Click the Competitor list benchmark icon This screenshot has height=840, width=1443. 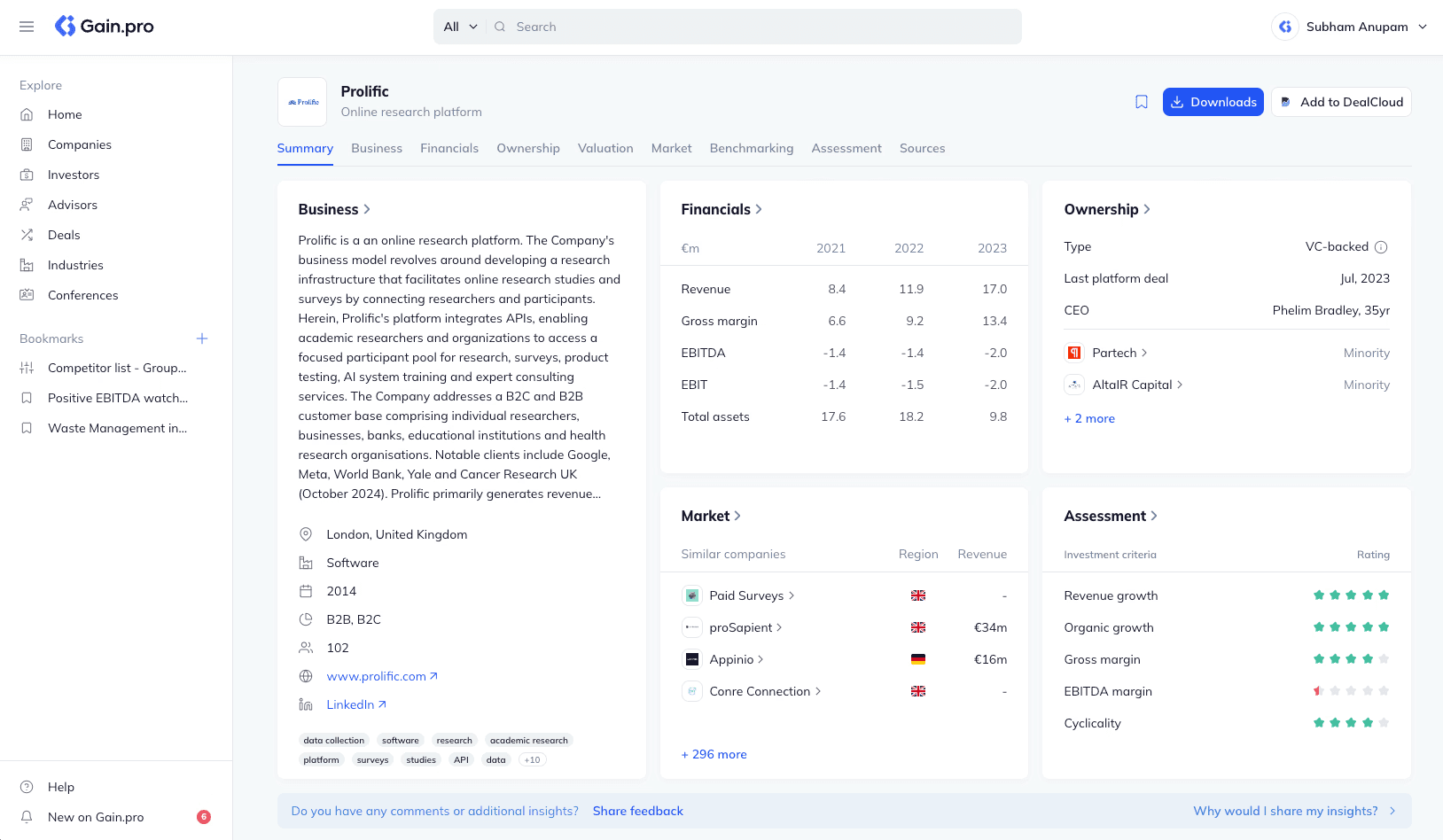coord(27,368)
